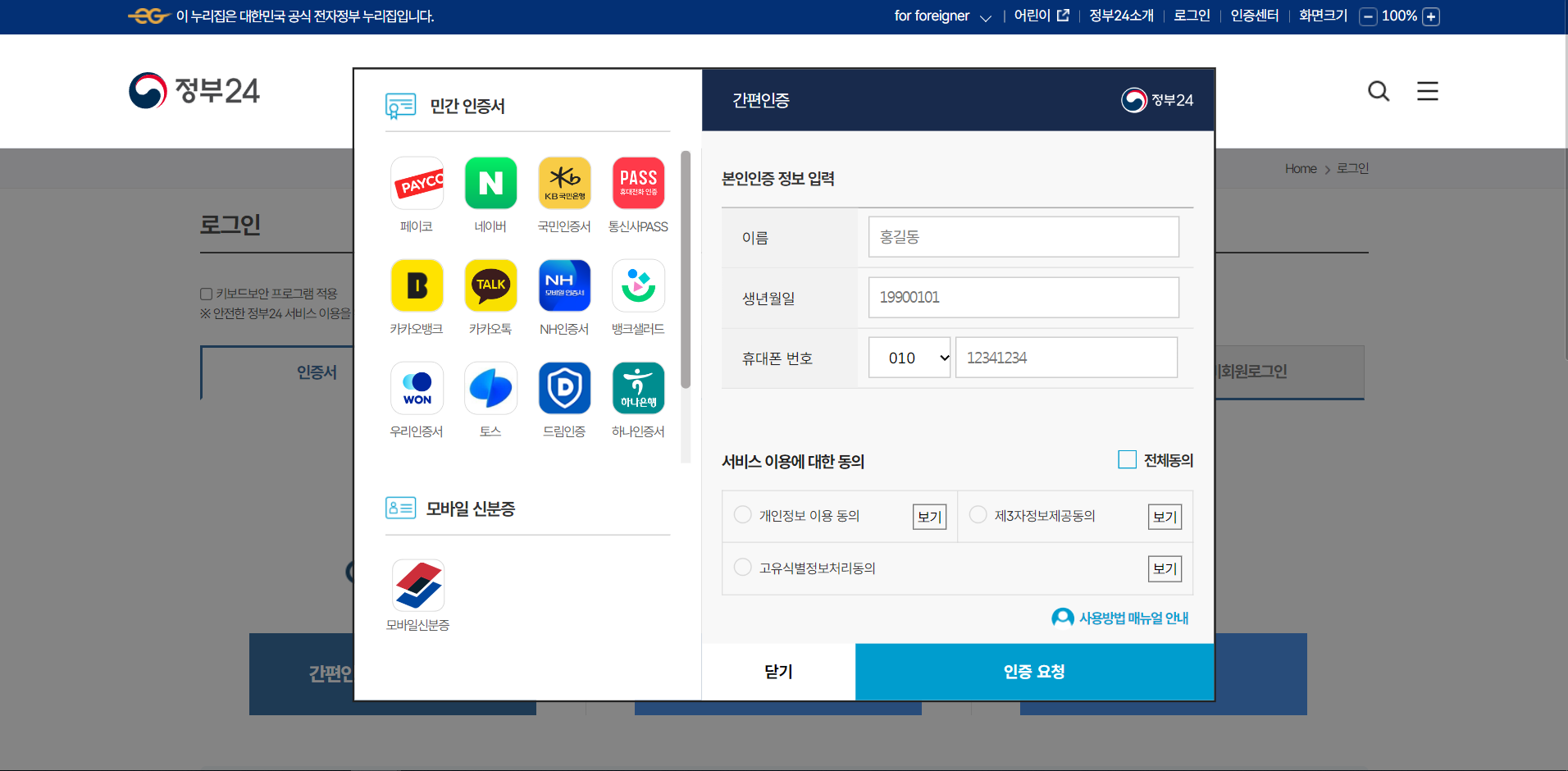1568x771 pixels.
Task: Click the 정부24 logo in dialog header
Action: (x=1157, y=100)
